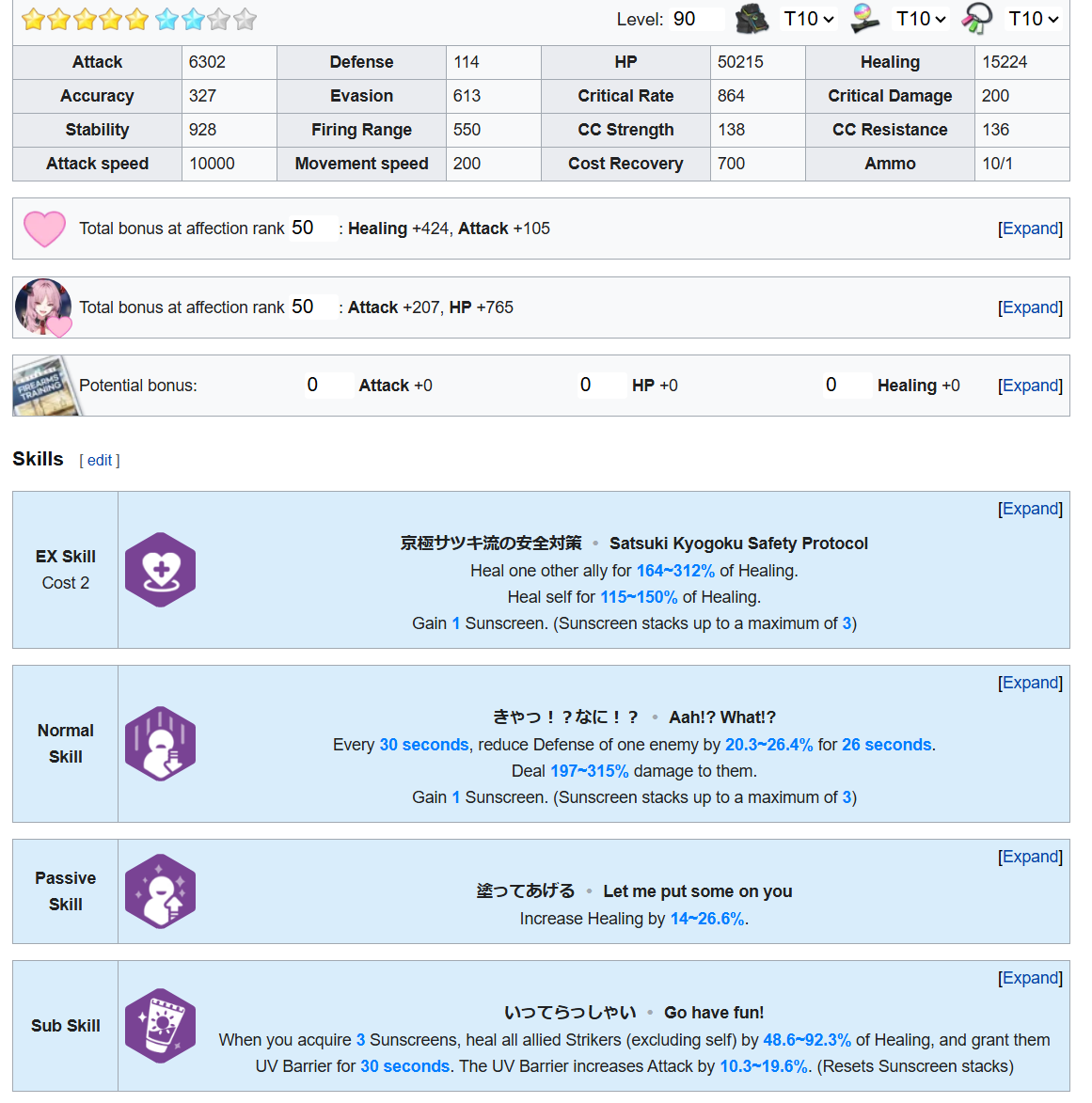Screen dimensions: 1092x1103
Task: Click the first grey empty star icon
Action: tap(219, 19)
